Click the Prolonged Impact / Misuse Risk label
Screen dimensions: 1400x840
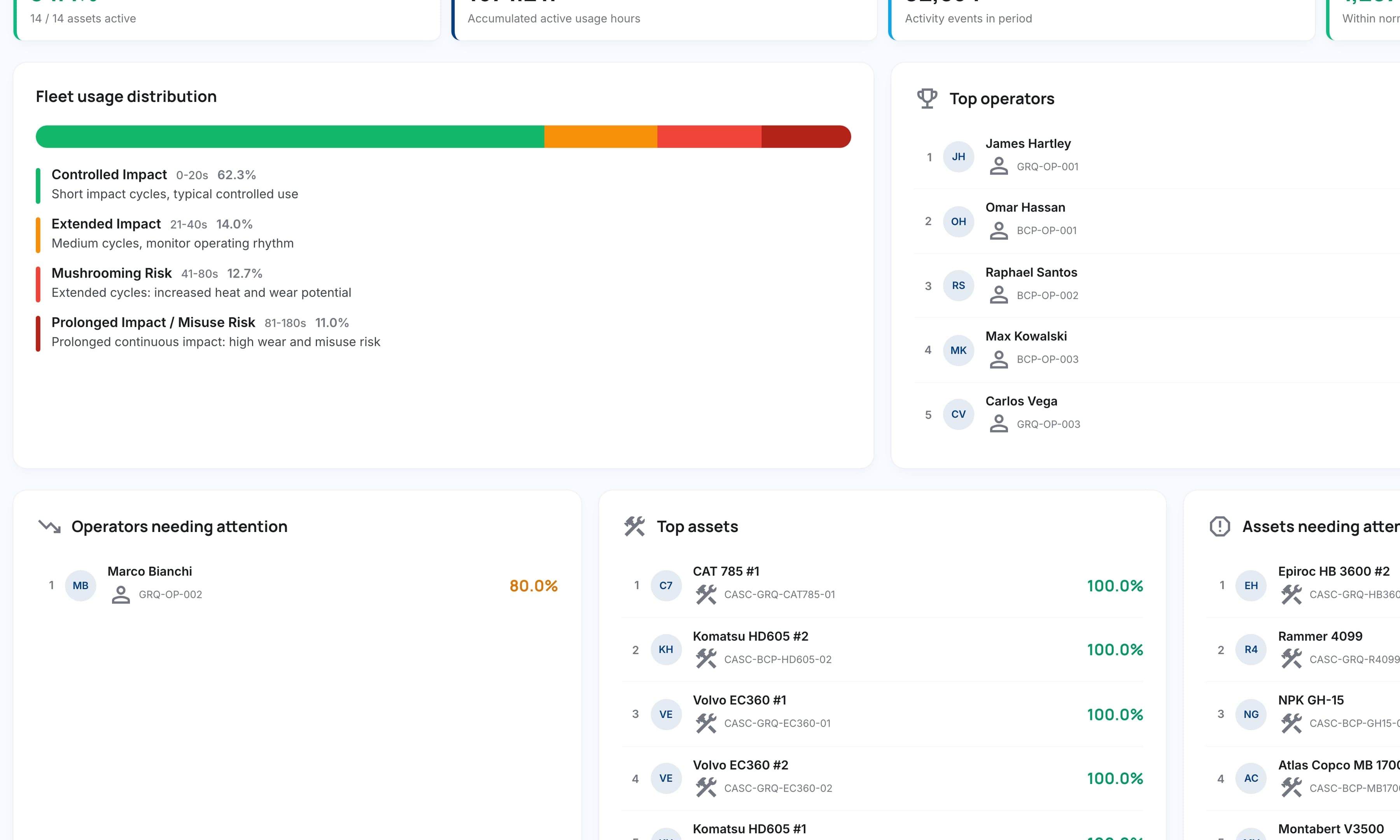153,323
